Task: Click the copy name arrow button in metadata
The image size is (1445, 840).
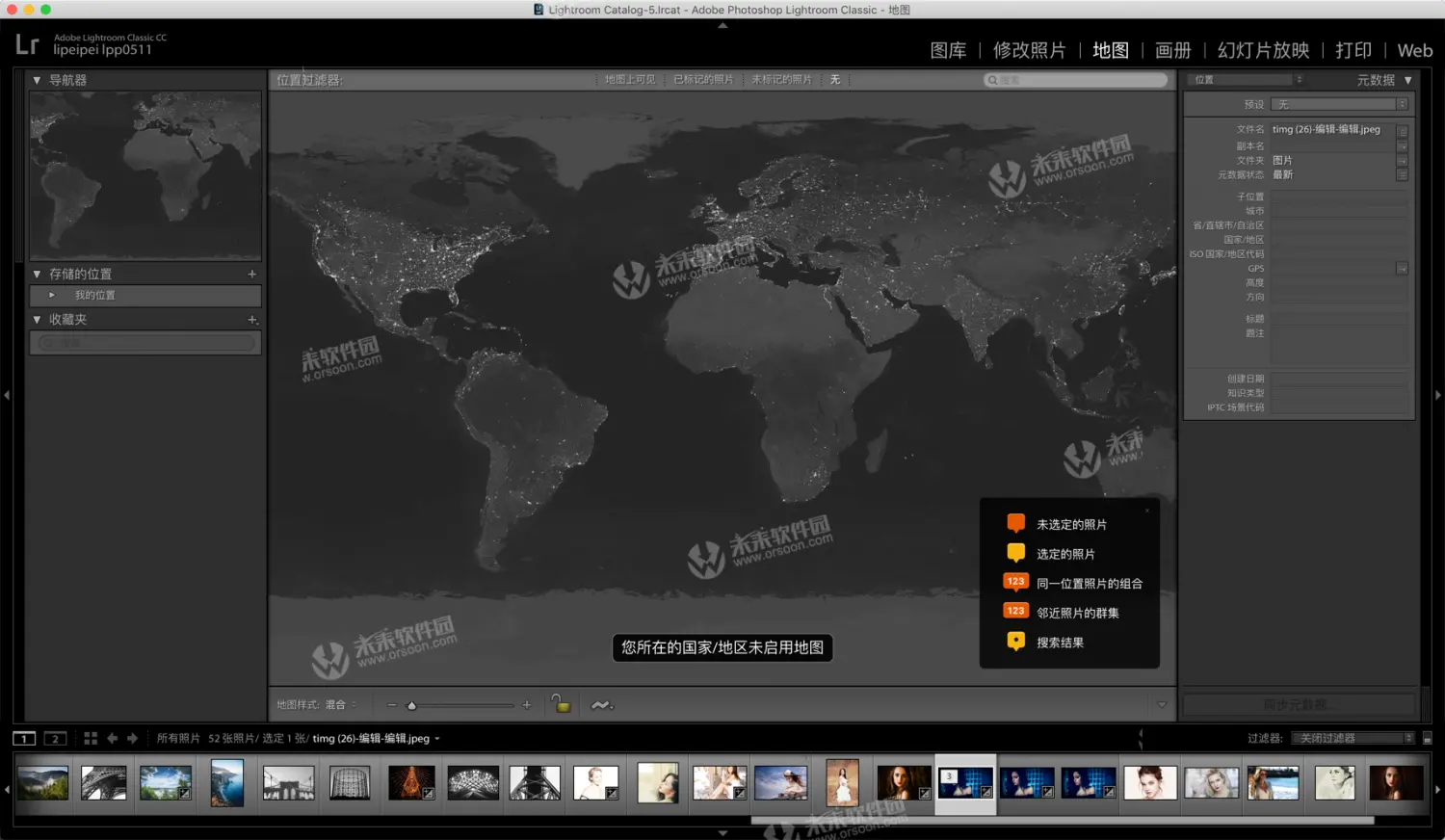Action: point(1403,146)
